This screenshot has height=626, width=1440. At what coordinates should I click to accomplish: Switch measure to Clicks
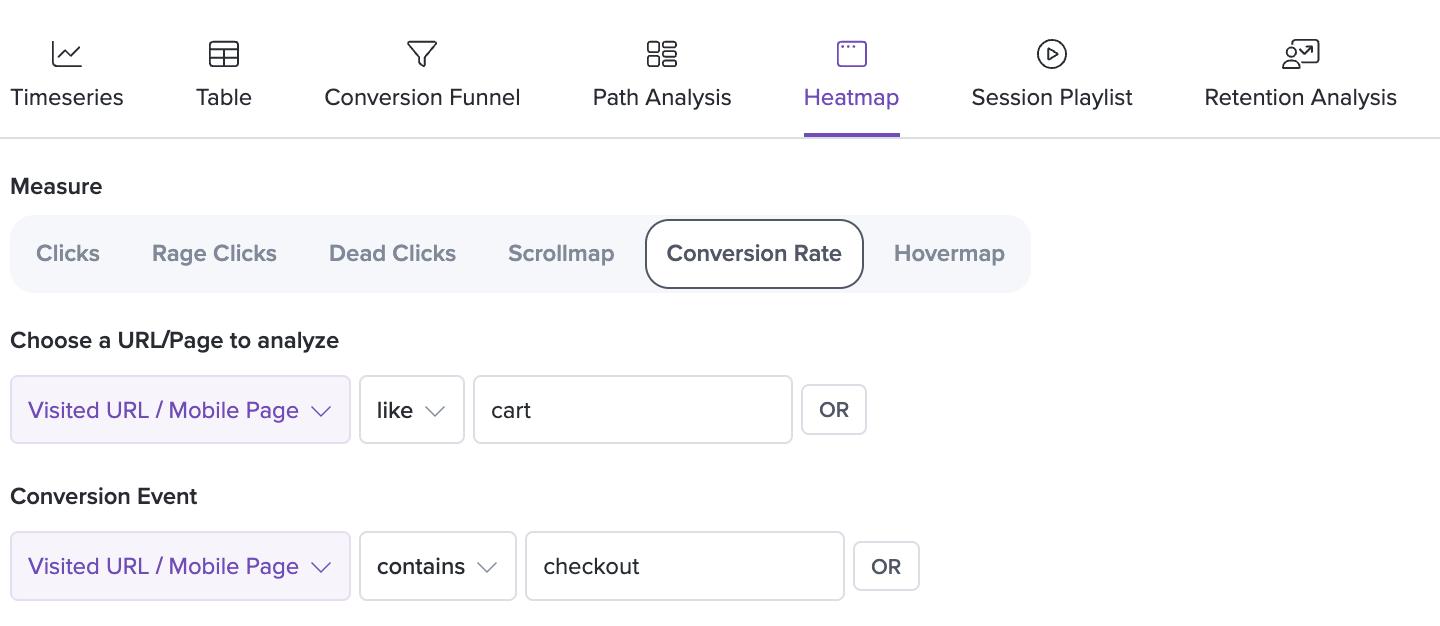tap(68, 254)
